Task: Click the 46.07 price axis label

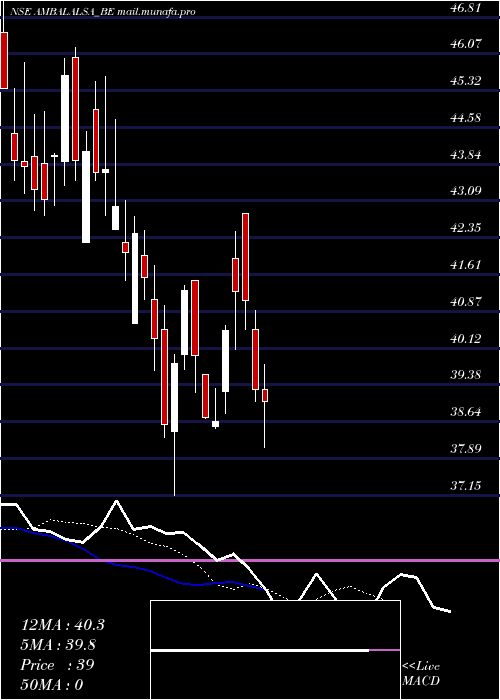Action: (x=466, y=44)
